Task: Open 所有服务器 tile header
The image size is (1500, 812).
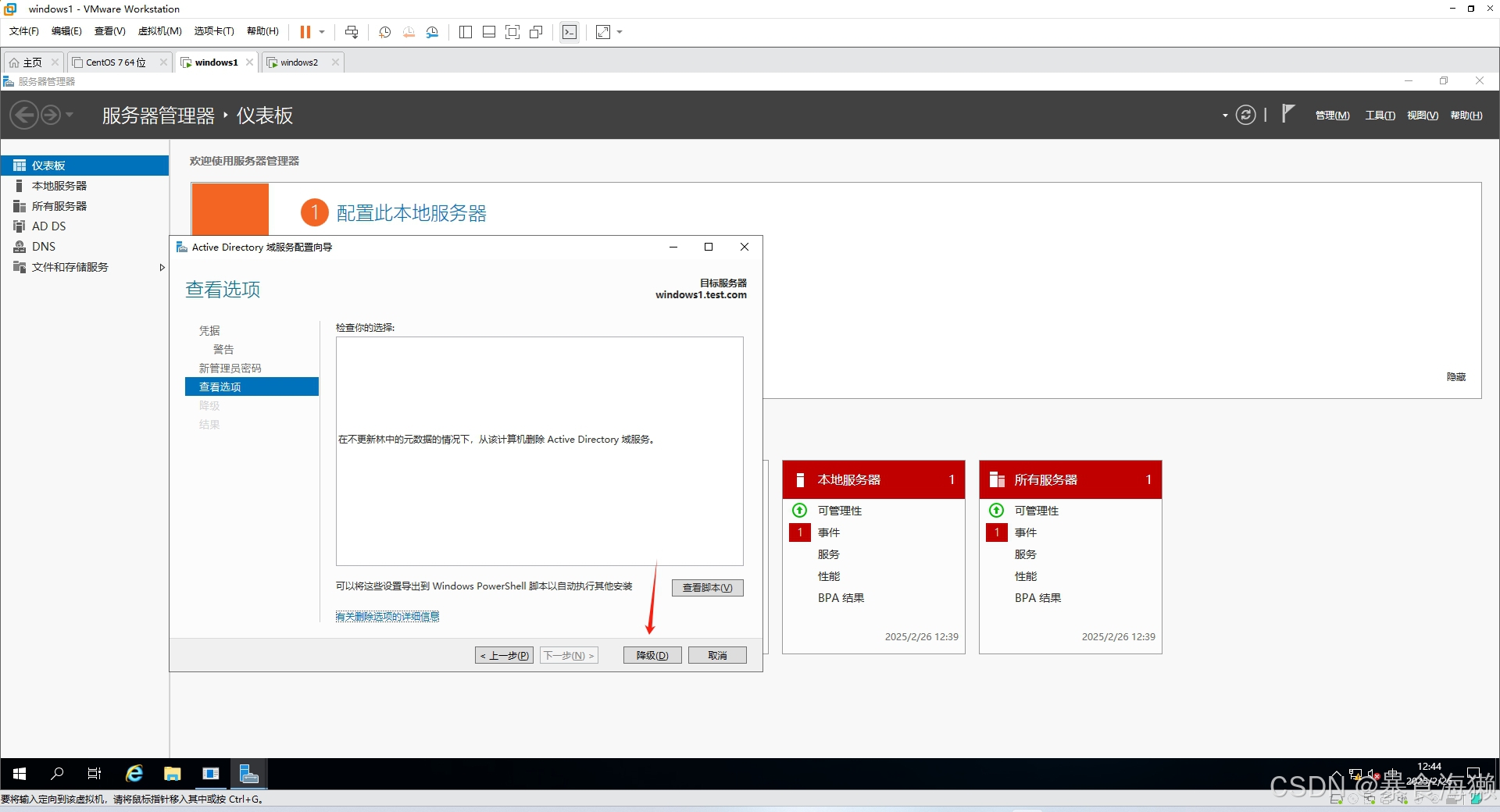Action: point(1070,479)
